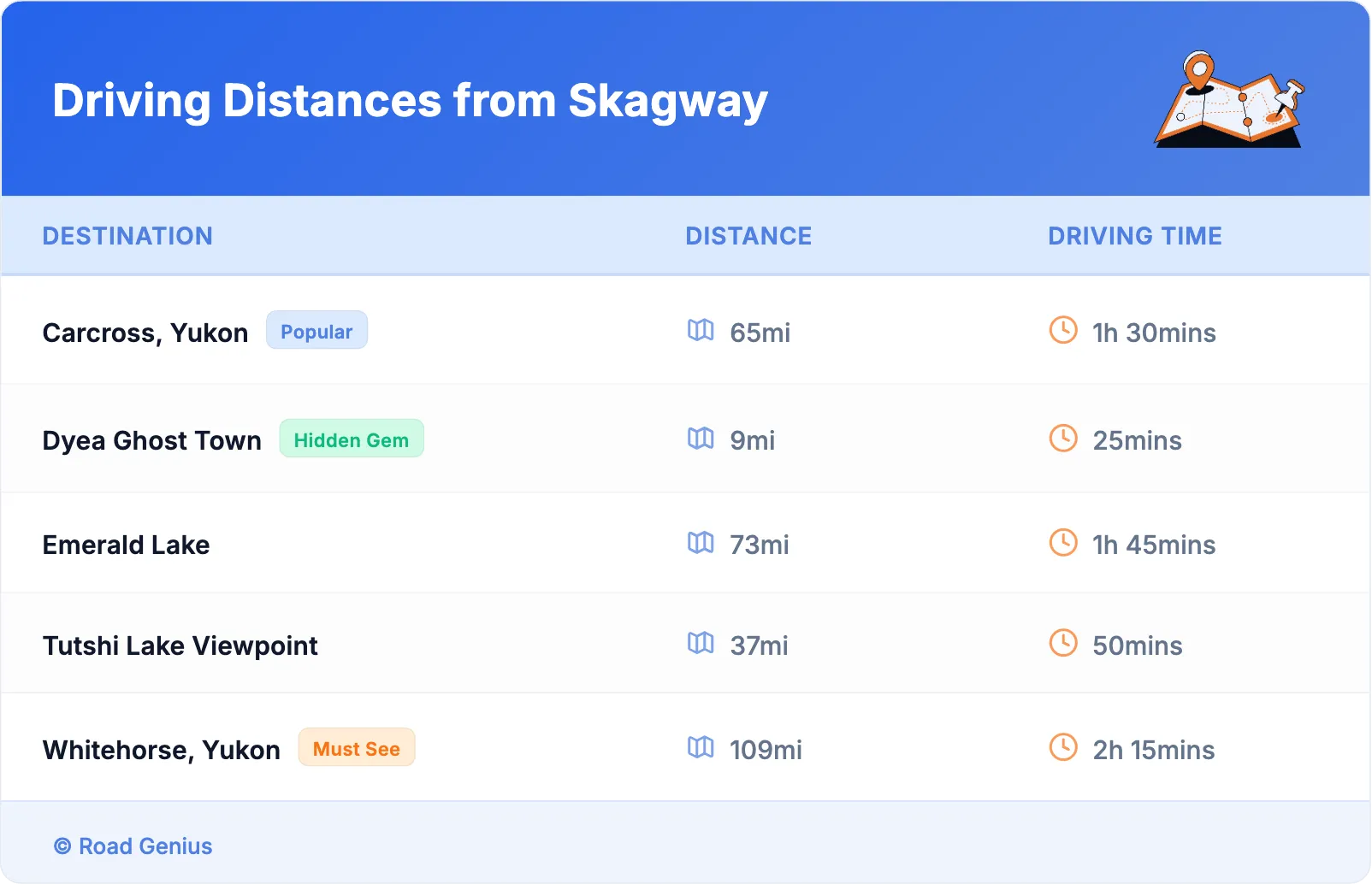Screen dimensions: 1372x884
Task: Click the 65mi distance value
Action: point(760,333)
